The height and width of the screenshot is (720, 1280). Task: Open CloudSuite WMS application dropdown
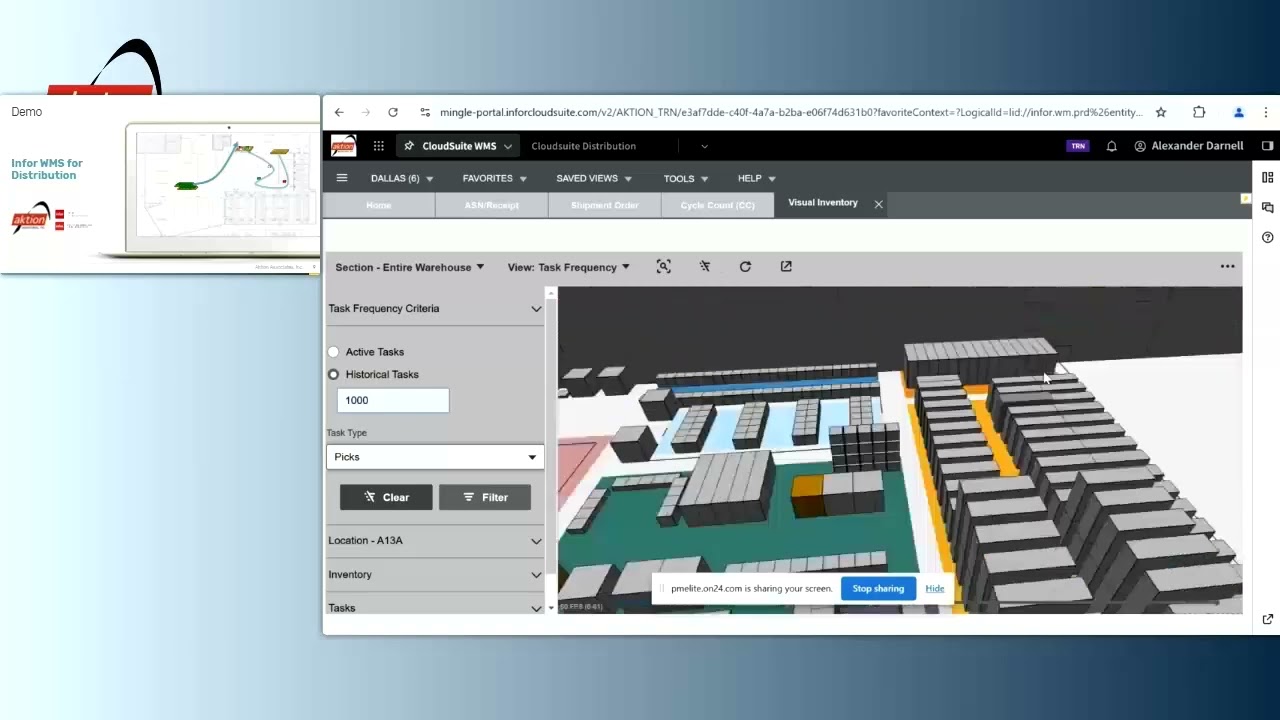458,146
